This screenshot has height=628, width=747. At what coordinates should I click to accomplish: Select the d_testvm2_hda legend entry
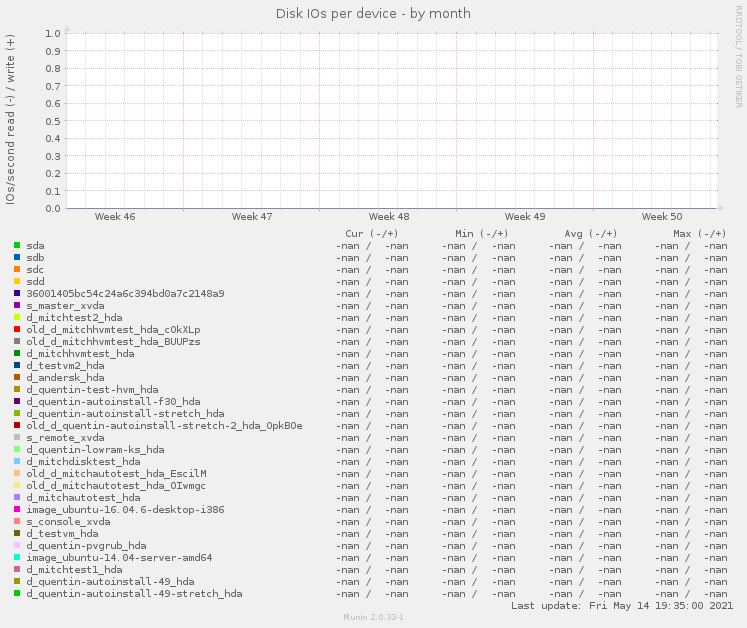(x=65, y=365)
